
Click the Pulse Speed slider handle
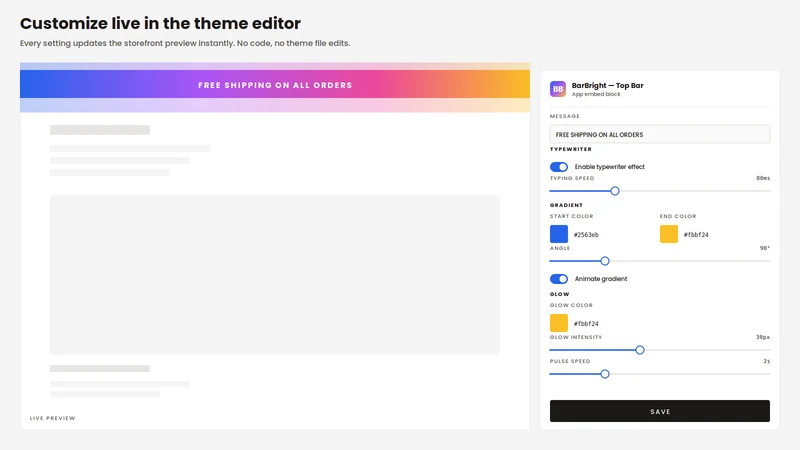605,374
